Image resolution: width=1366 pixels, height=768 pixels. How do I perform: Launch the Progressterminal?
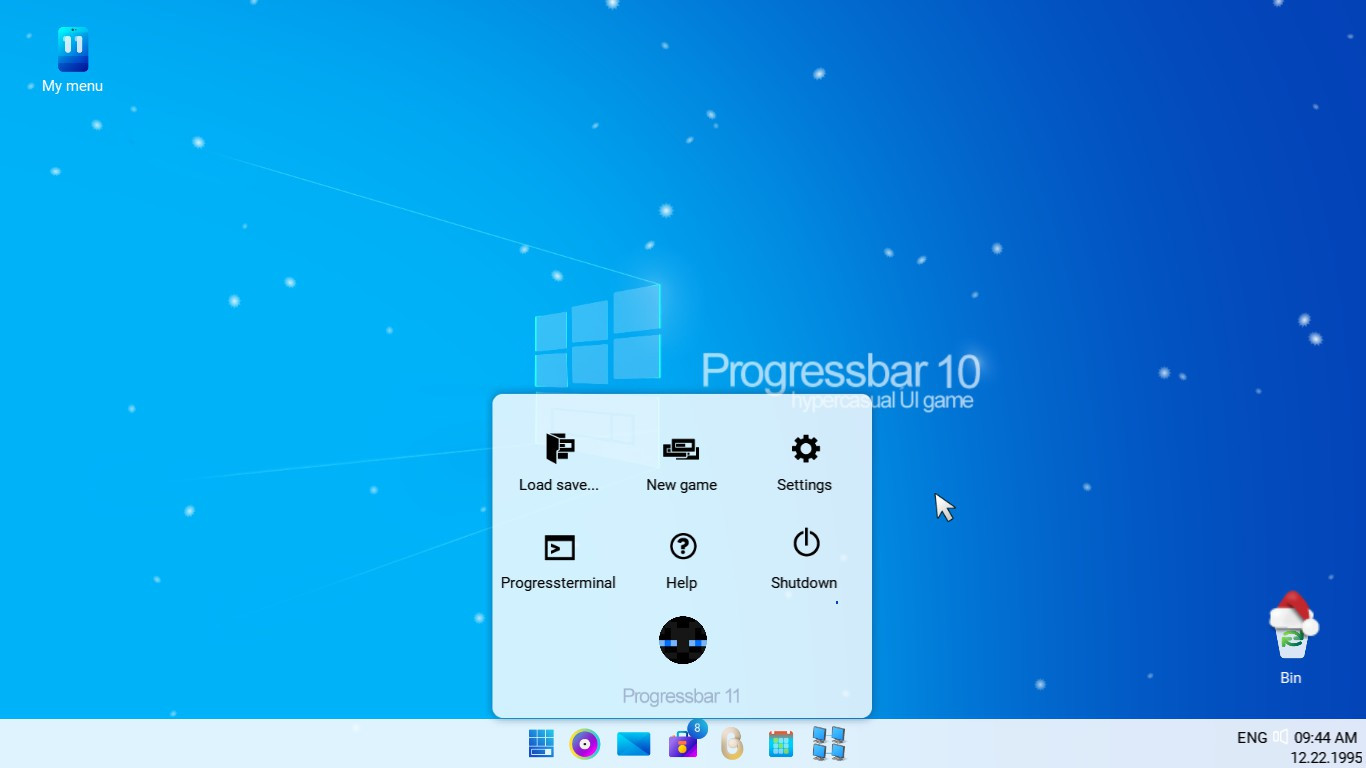[558, 560]
